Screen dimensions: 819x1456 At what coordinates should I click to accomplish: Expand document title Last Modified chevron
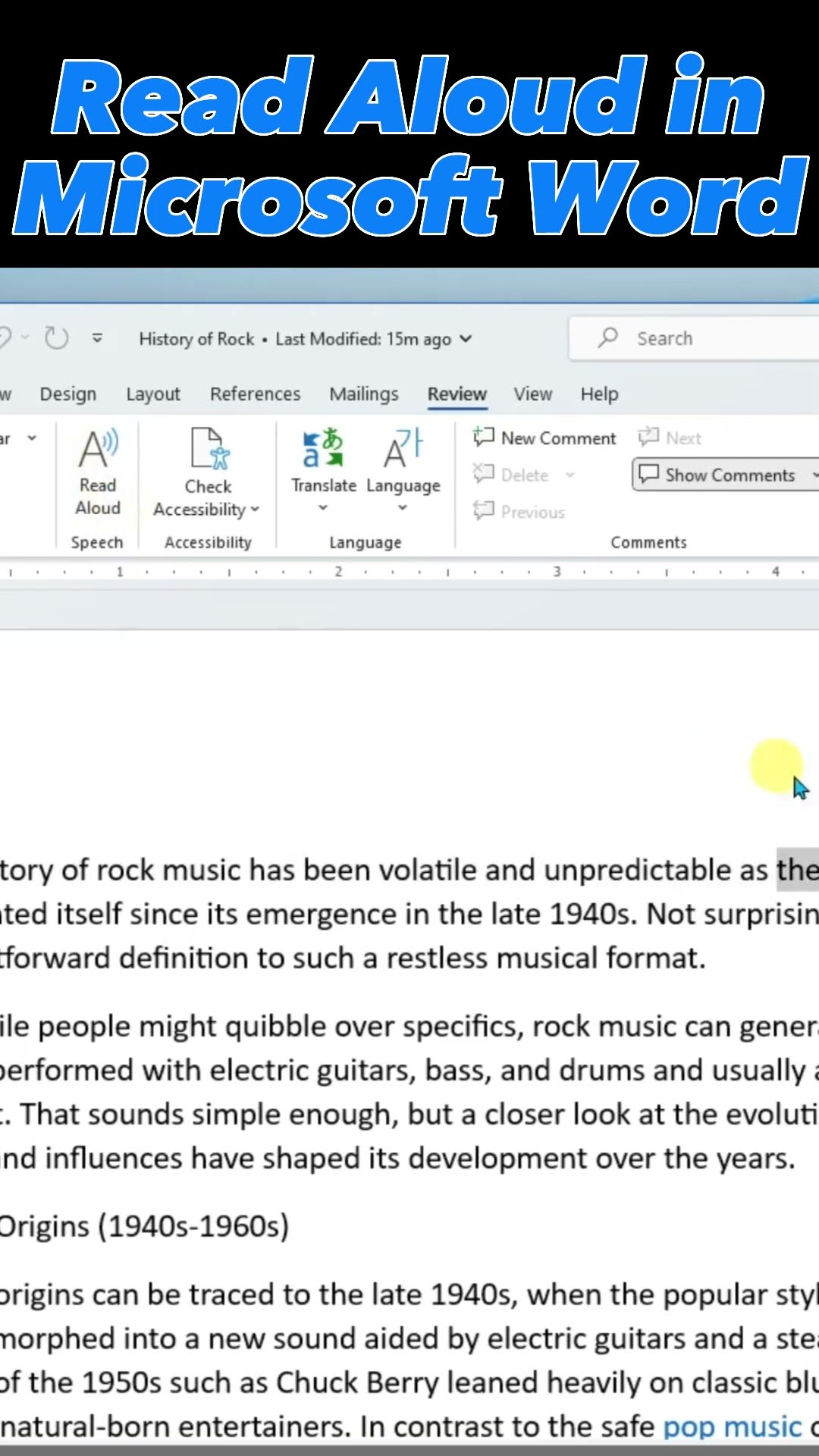[466, 339]
